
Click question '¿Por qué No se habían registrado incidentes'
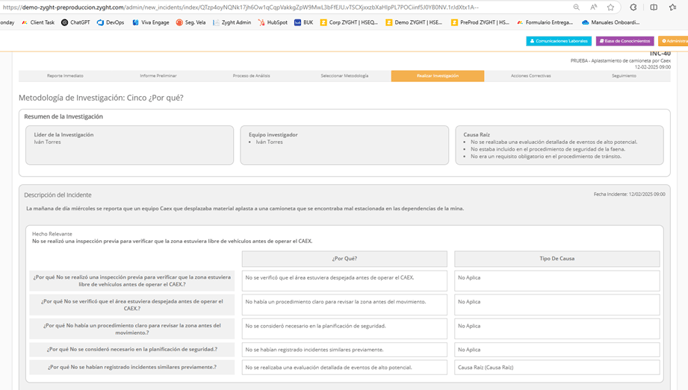(132, 368)
